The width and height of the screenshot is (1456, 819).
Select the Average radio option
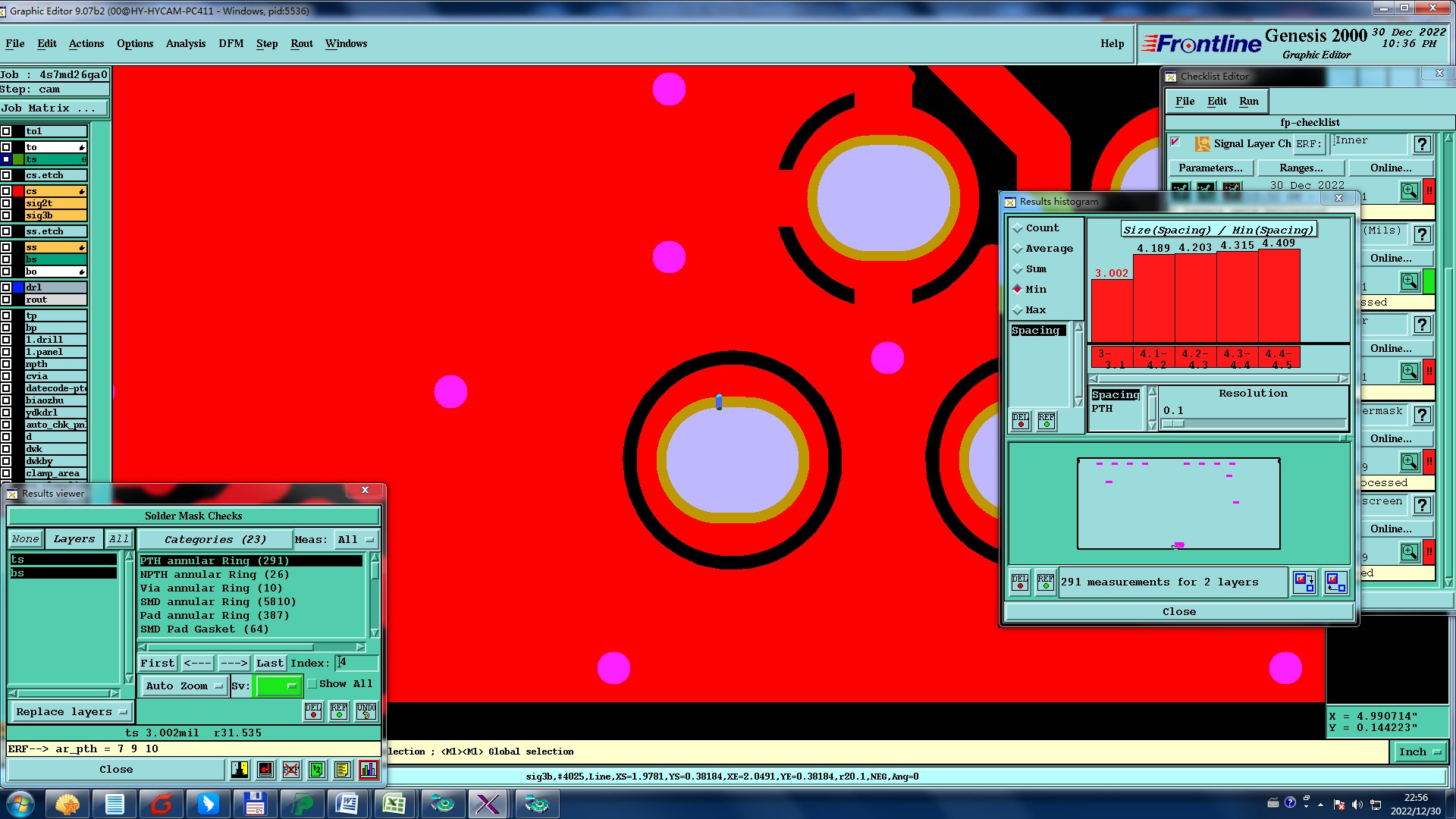(x=1018, y=249)
